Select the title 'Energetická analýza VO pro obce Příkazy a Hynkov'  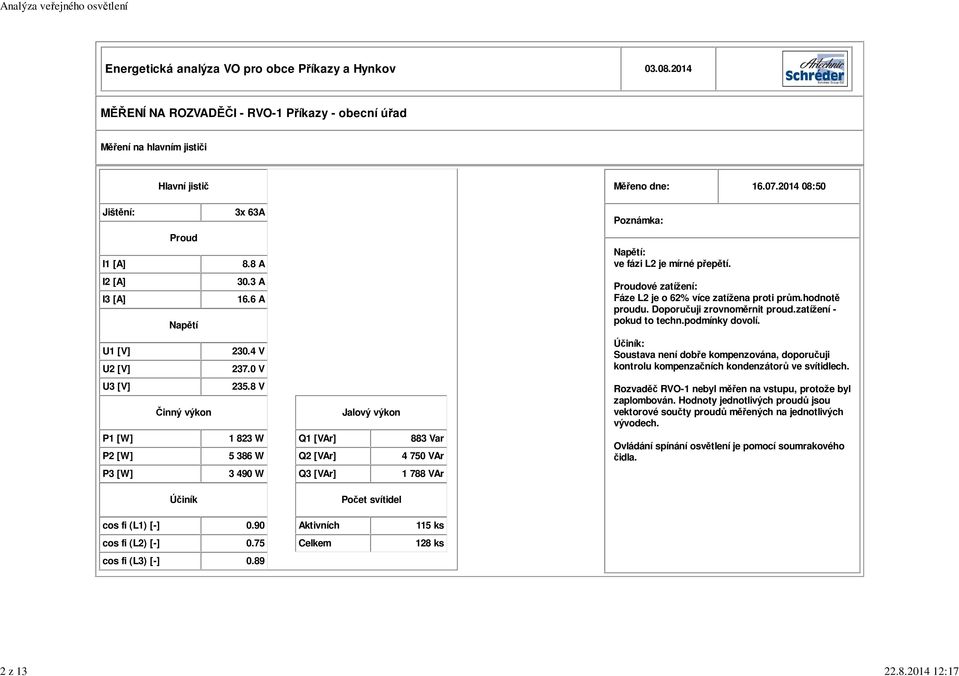[x=250, y=69]
